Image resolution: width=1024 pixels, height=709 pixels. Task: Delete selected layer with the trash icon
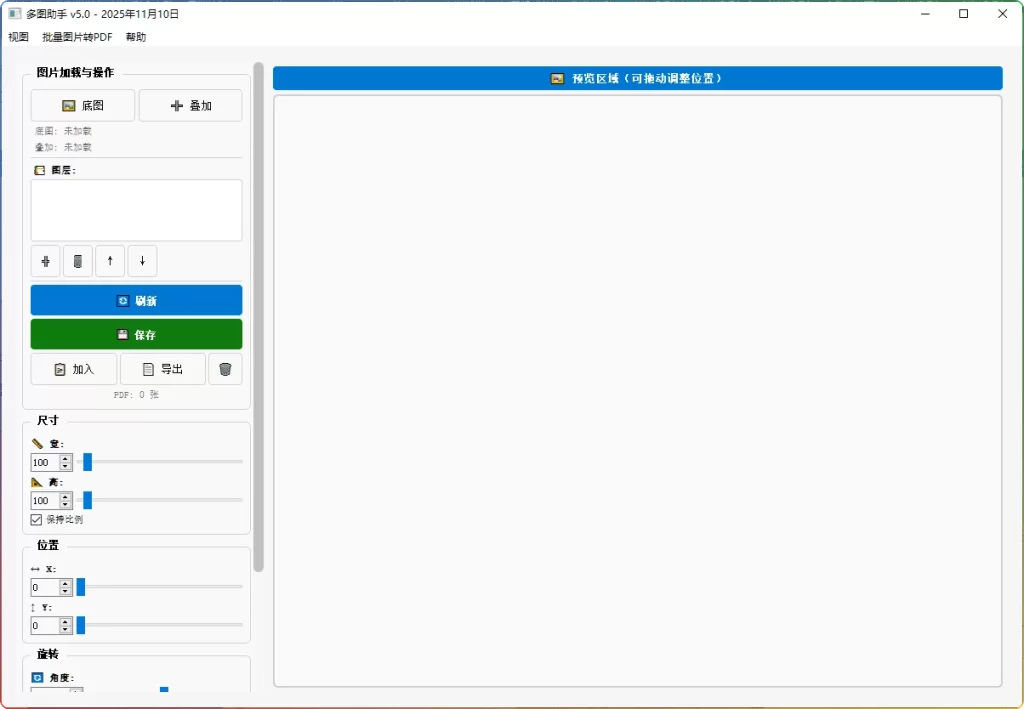[77, 261]
